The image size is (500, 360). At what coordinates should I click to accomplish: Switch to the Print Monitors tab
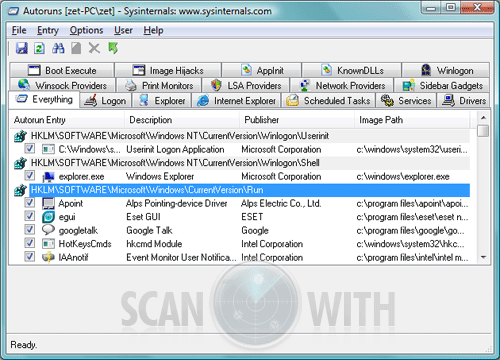point(159,85)
